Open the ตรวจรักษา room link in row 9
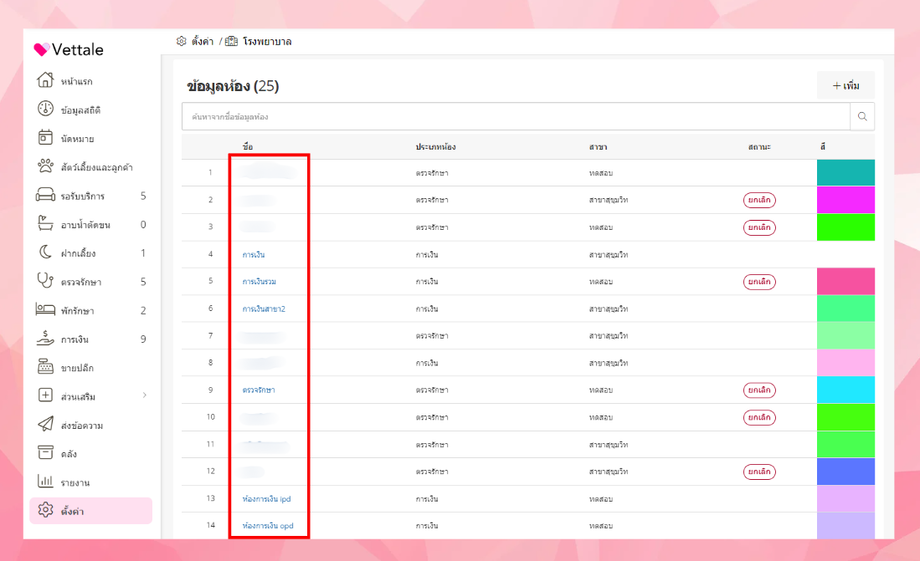920x561 pixels. coord(259,390)
